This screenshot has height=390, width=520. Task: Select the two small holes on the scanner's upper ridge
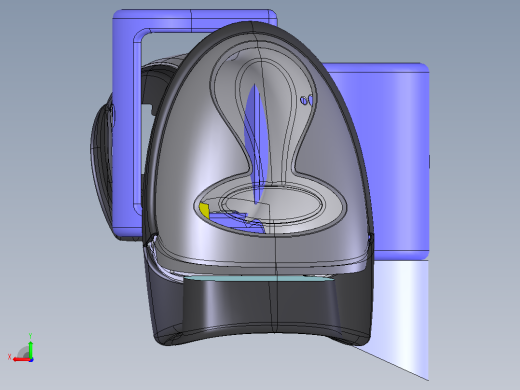[x=307, y=100]
